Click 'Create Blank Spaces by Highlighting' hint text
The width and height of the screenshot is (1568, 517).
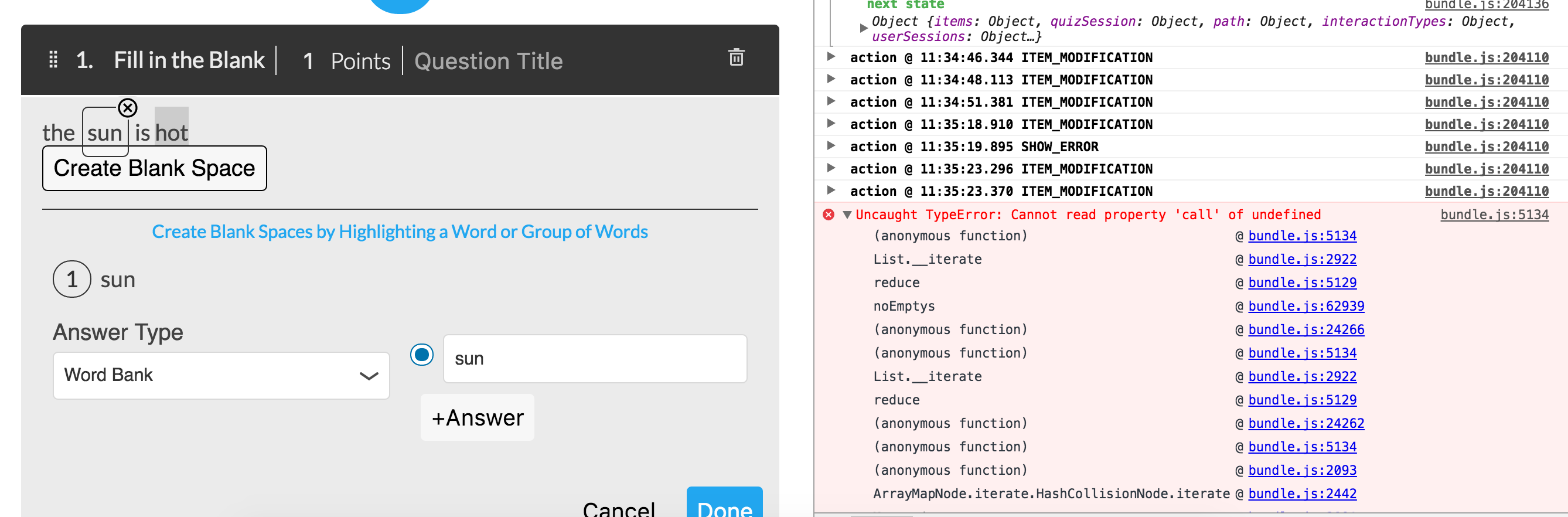399,232
